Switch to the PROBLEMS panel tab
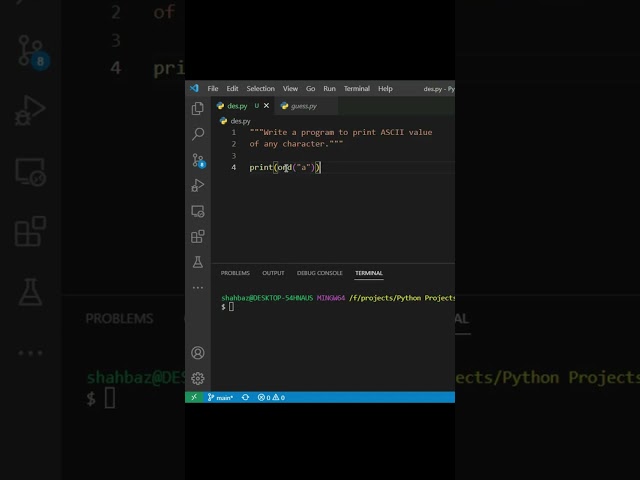This screenshot has height=480, width=640. pos(235,273)
